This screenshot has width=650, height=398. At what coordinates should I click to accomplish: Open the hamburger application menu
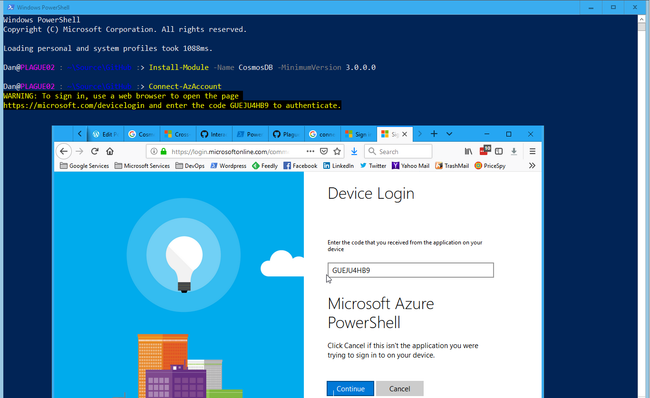pos(532,151)
